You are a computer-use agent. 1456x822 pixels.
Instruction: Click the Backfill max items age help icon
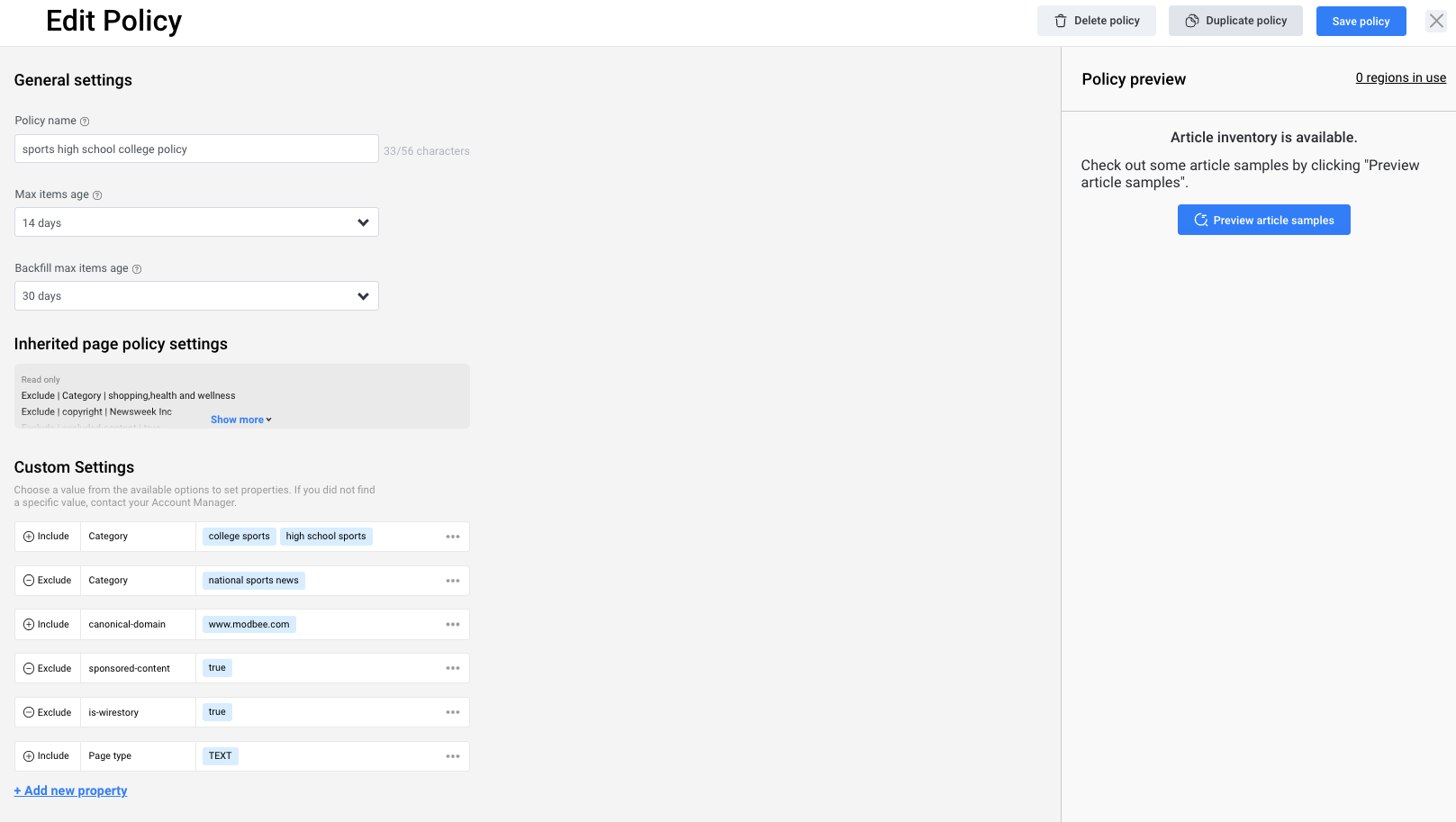137,268
